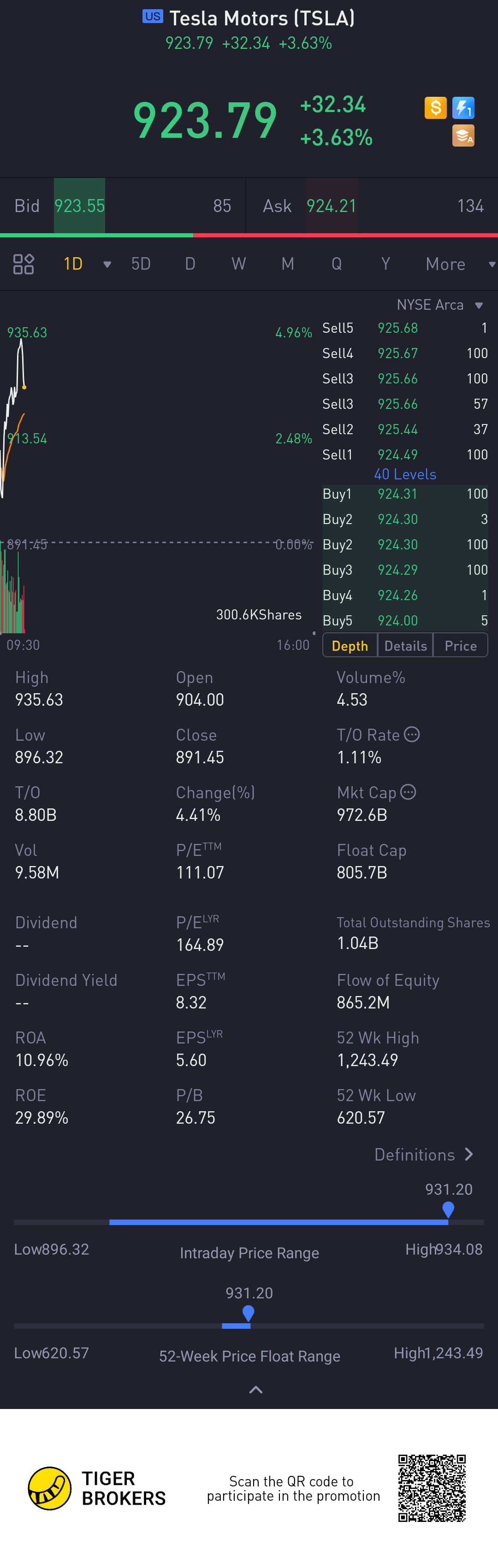Expand the More timeframes dropdown

click(x=491, y=264)
